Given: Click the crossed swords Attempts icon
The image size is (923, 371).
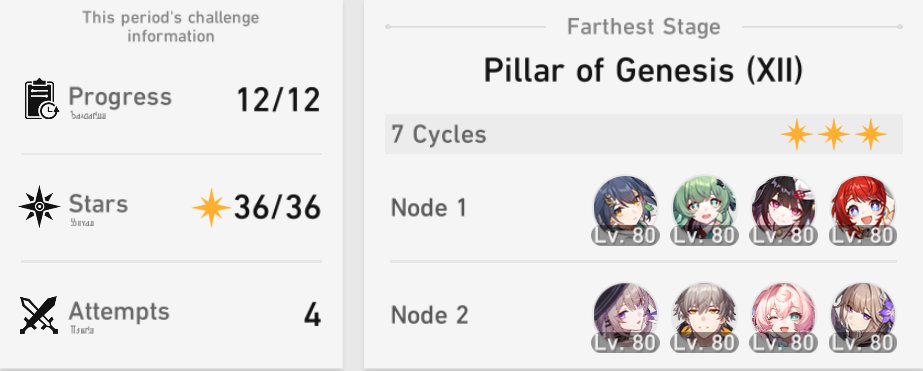Looking at the screenshot, I should [x=39, y=315].
